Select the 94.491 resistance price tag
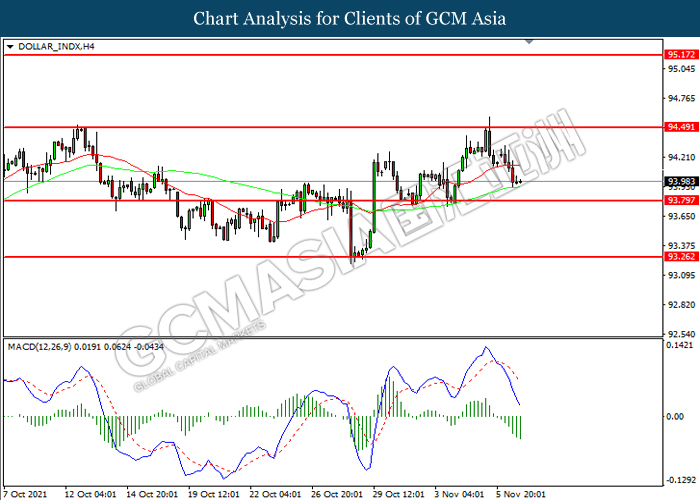Screen dimensions: 700x500 coord(680,128)
